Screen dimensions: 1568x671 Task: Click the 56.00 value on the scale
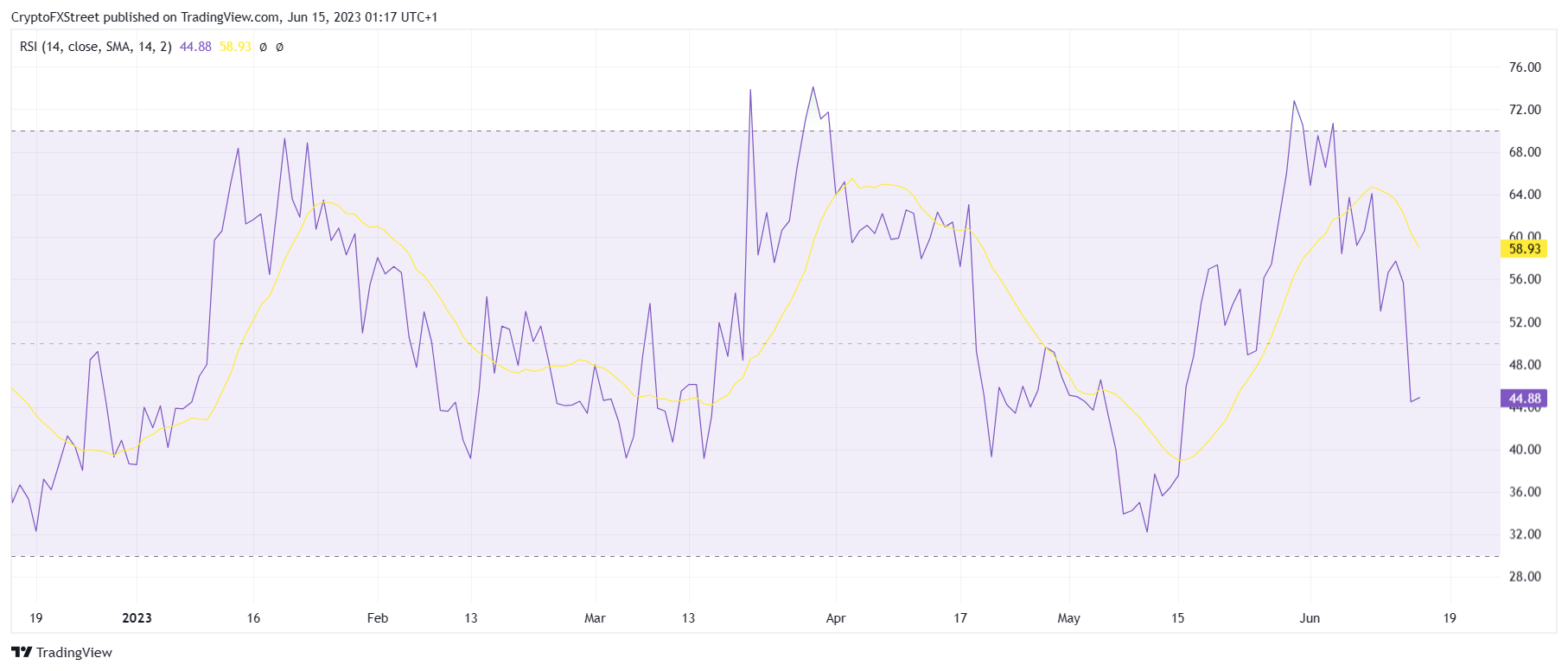coord(1525,279)
